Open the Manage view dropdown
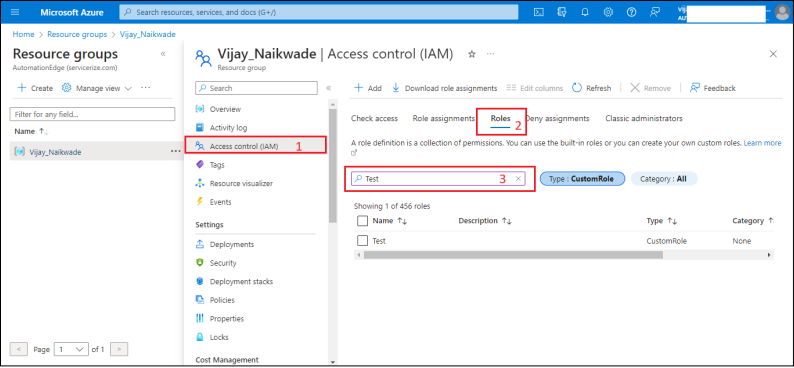Viewport: 794px width, 368px height. (x=97, y=88)
